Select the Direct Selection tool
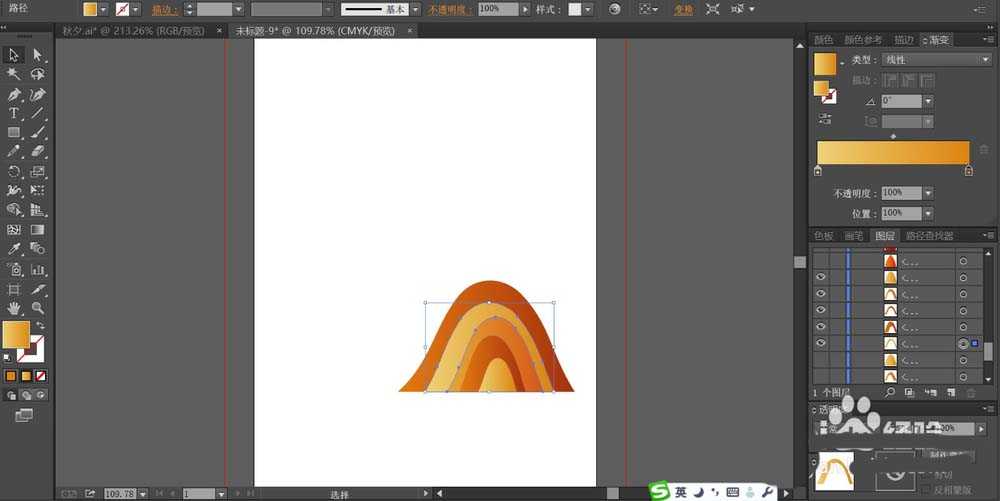Image resolution: width=1000 pixels, height=501 pixels. [x=38, y=55]
